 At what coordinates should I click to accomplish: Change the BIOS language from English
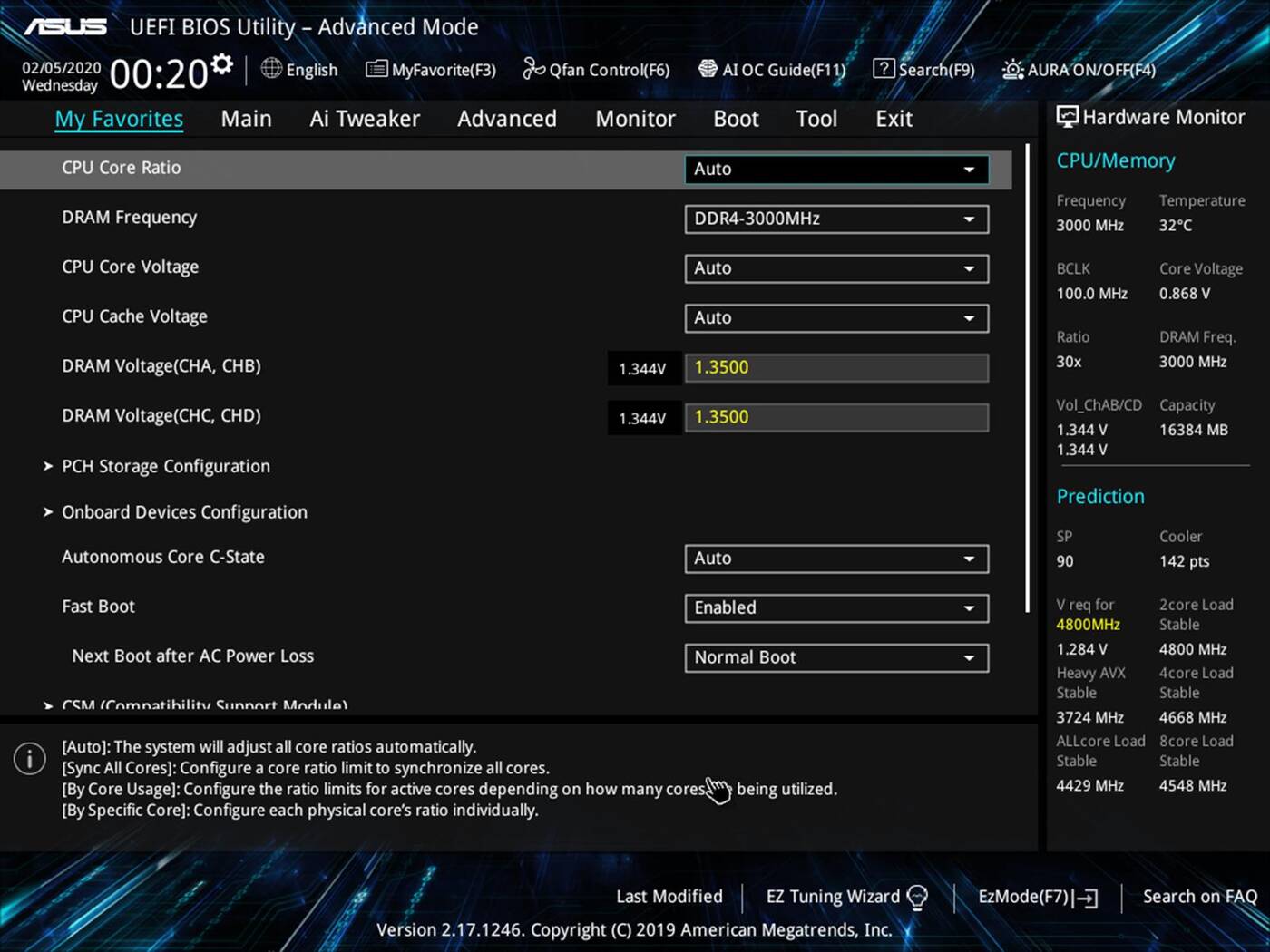click(299, 69)
